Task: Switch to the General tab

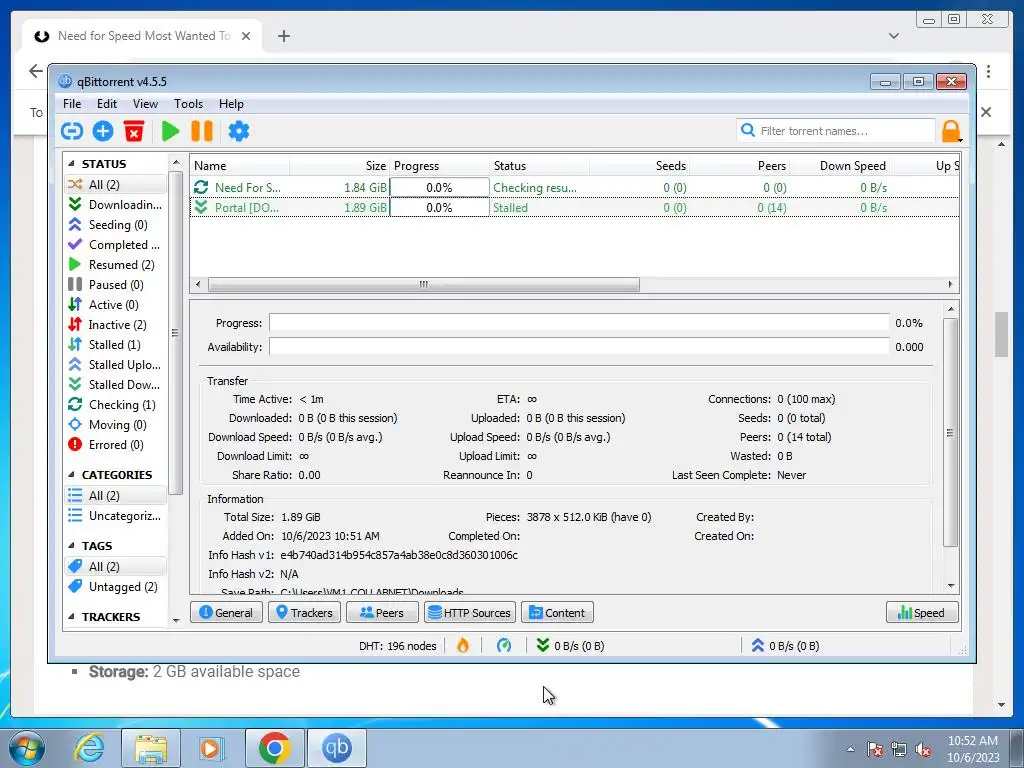Action: 226,613
